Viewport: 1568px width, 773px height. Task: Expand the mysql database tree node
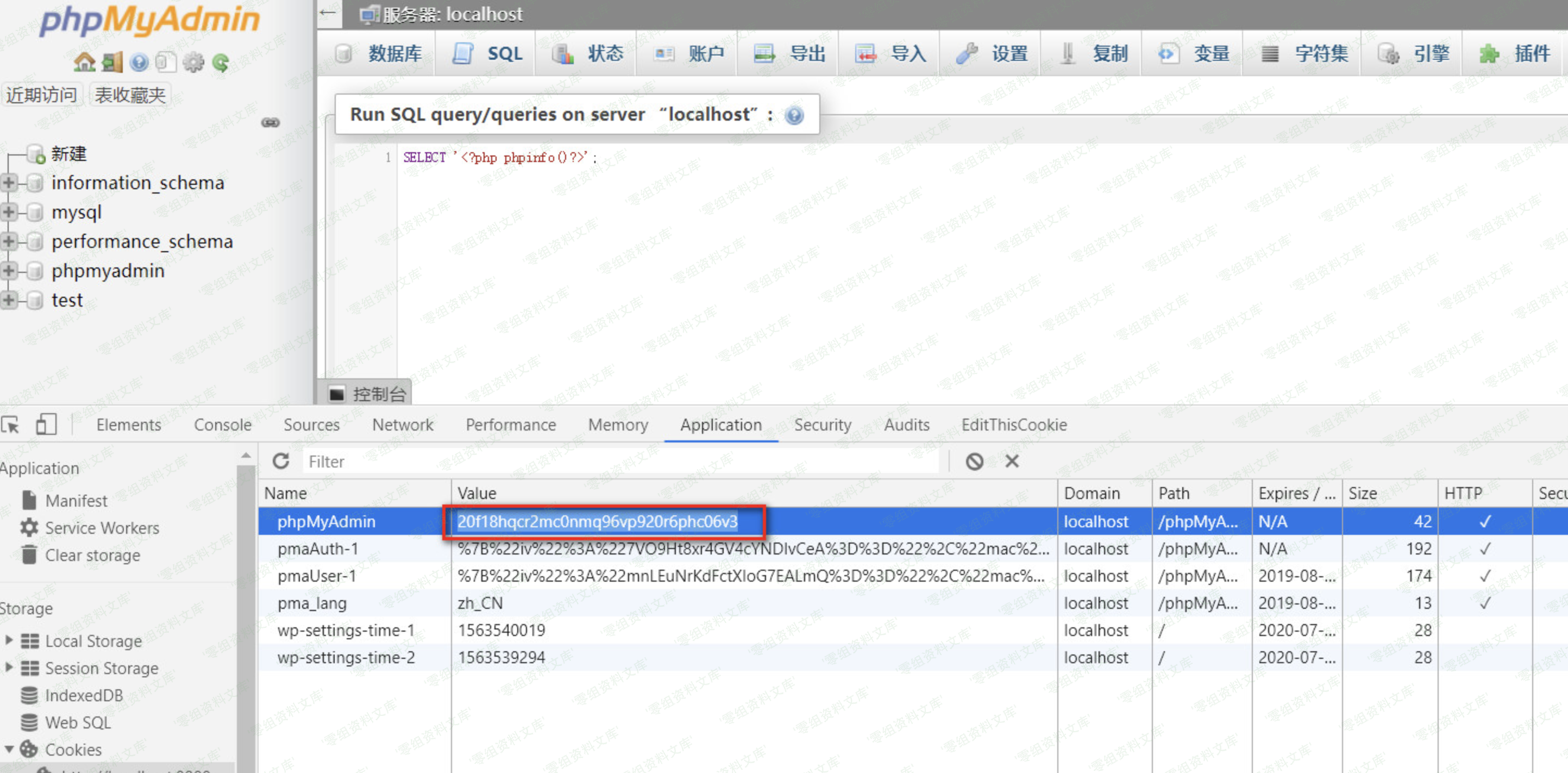coord(9,211)
